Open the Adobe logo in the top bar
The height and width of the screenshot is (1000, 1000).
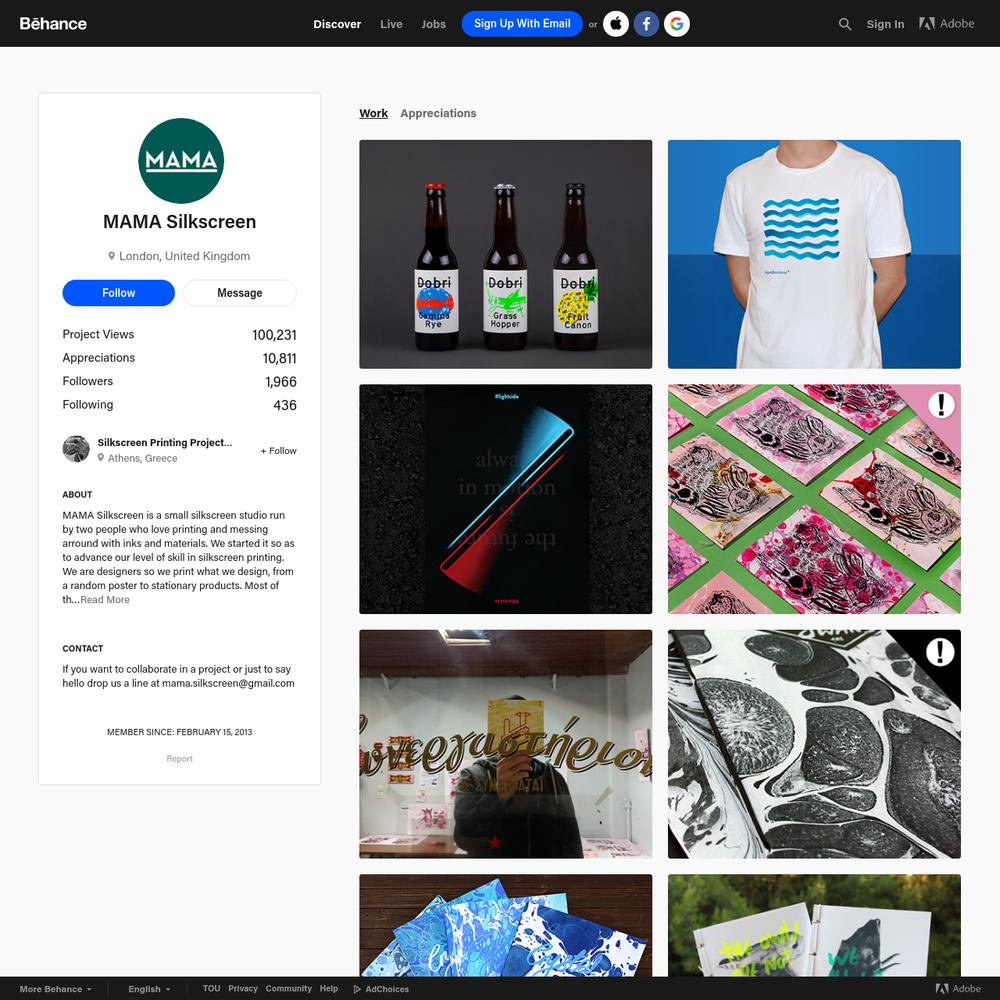(946, 24)
